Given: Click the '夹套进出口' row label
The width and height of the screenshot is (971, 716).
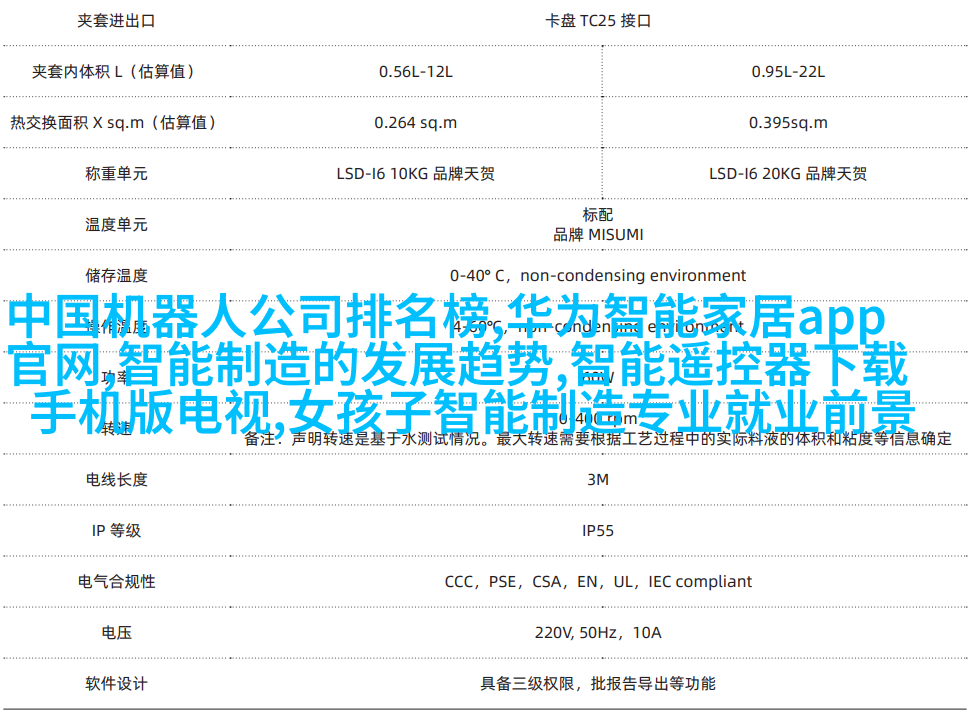Looking at the screenshot, I should pos(116,21).
